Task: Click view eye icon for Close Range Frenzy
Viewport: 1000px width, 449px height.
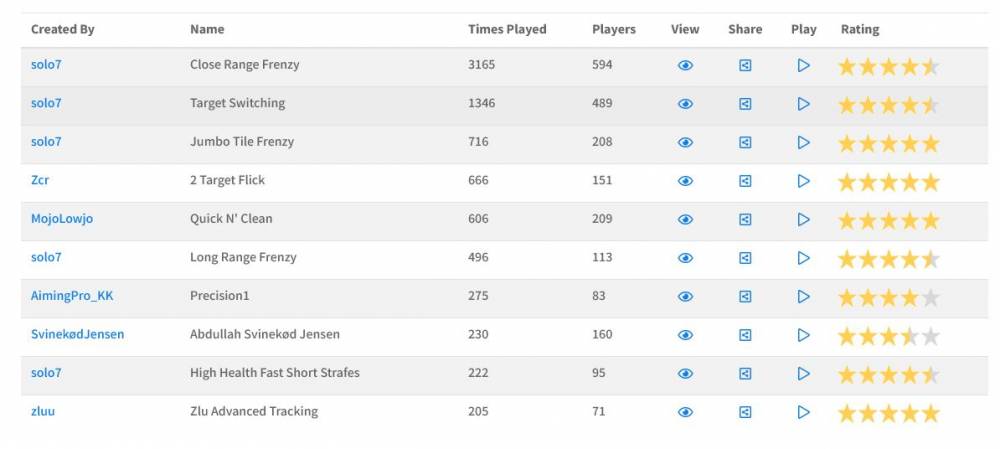Action: coord(685,66)
